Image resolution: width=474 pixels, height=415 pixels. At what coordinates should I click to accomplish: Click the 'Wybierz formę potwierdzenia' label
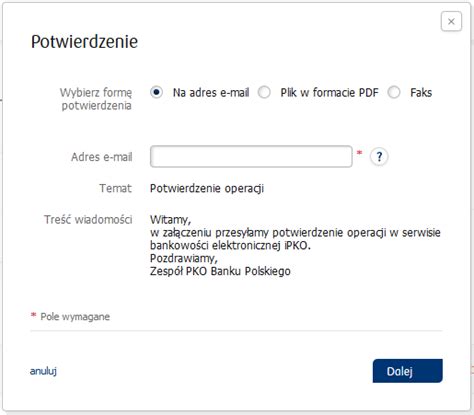(x=96, y=99)
